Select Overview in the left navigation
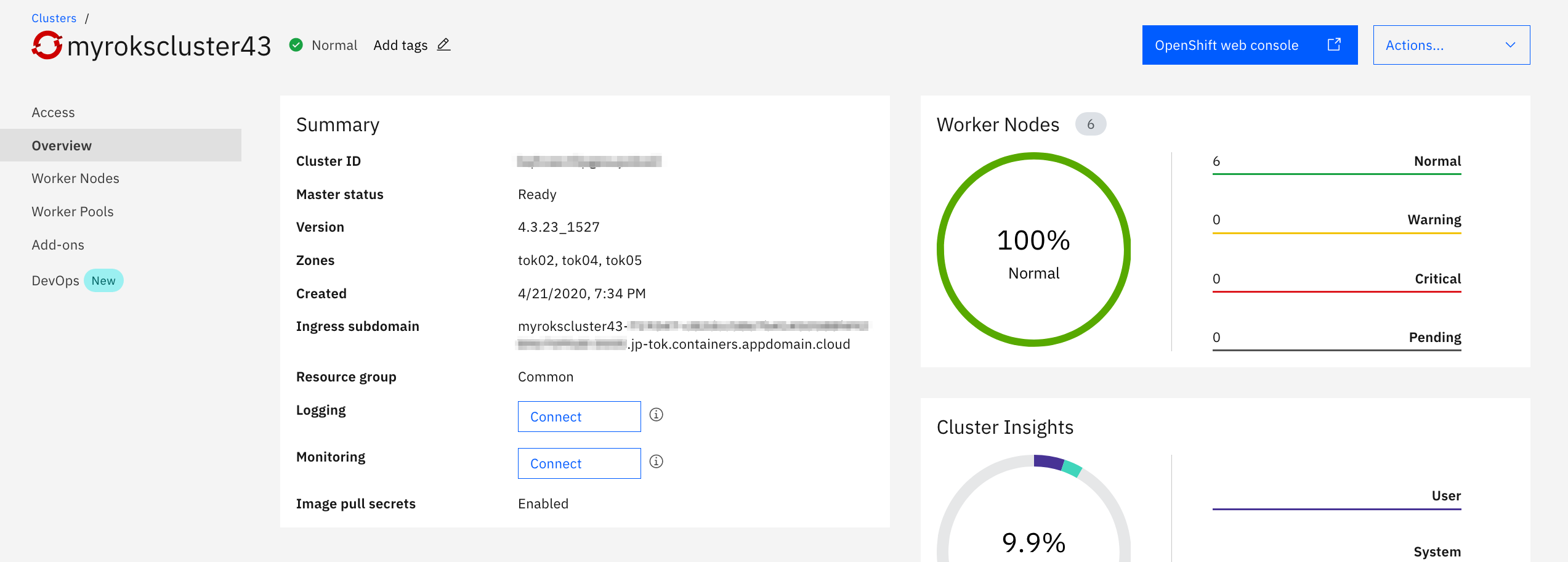Screen dimensions: 1568x562 121,145
